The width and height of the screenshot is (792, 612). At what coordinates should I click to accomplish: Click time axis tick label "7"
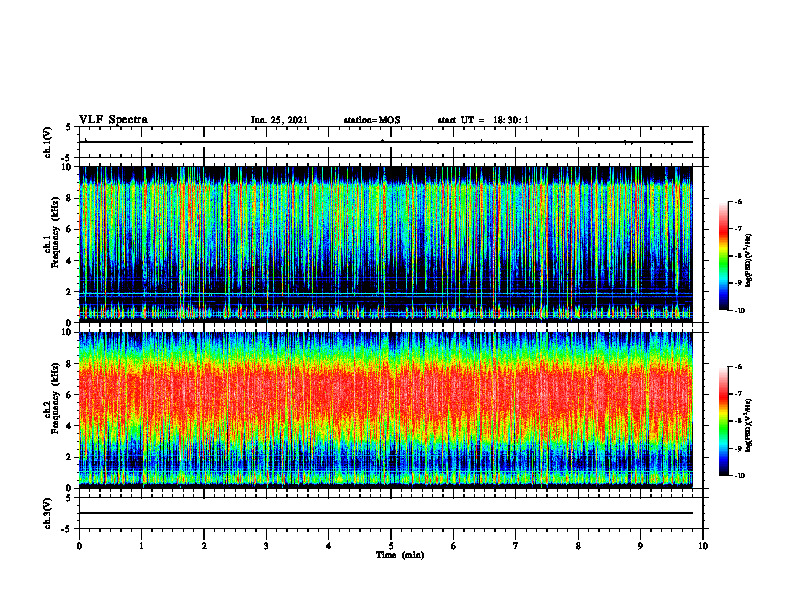(516, 546)
